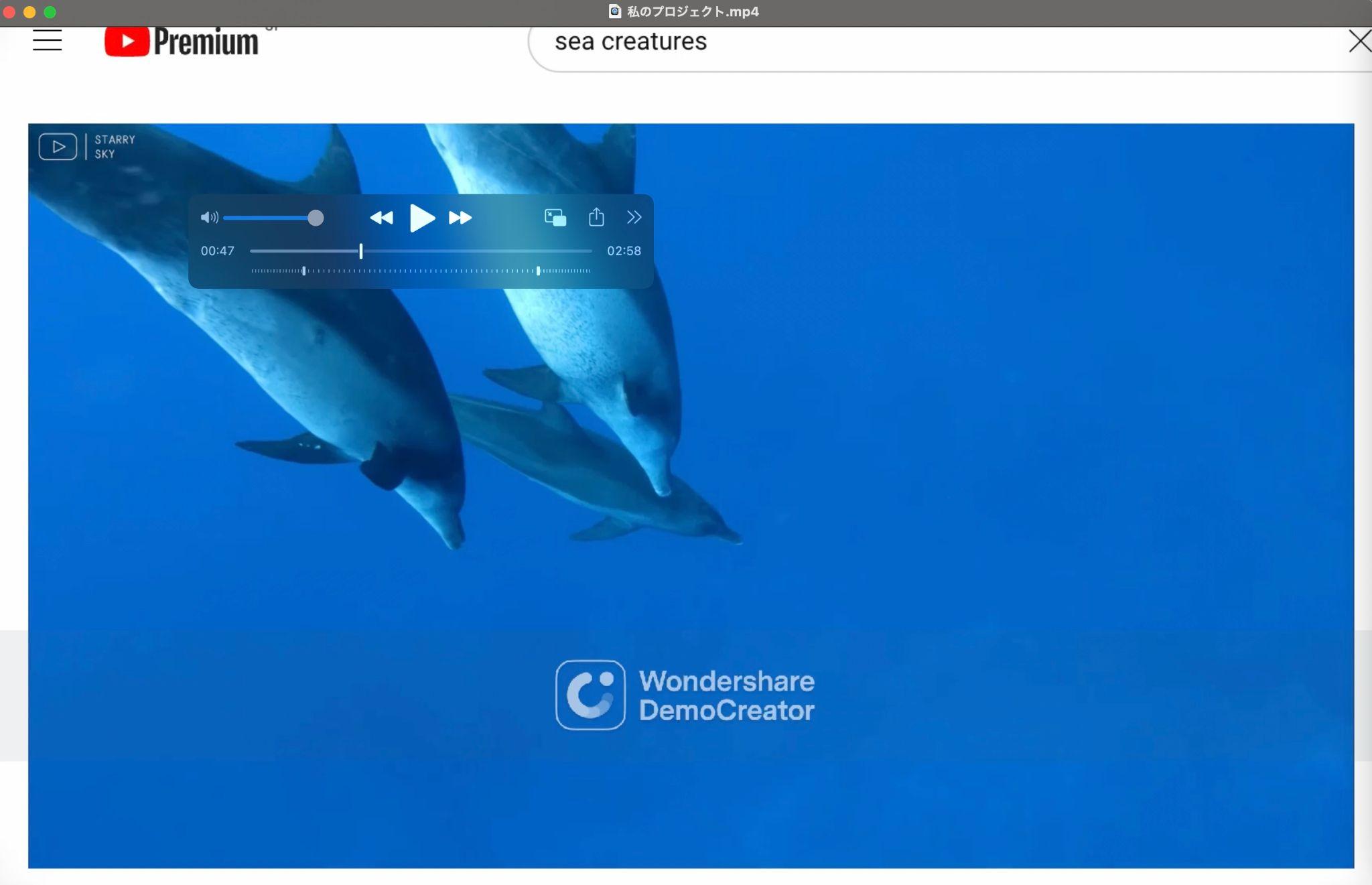This screenshot has height=885, width=1372.
Task: Clear the search with the X icon
Action: tap(1360, 42)
